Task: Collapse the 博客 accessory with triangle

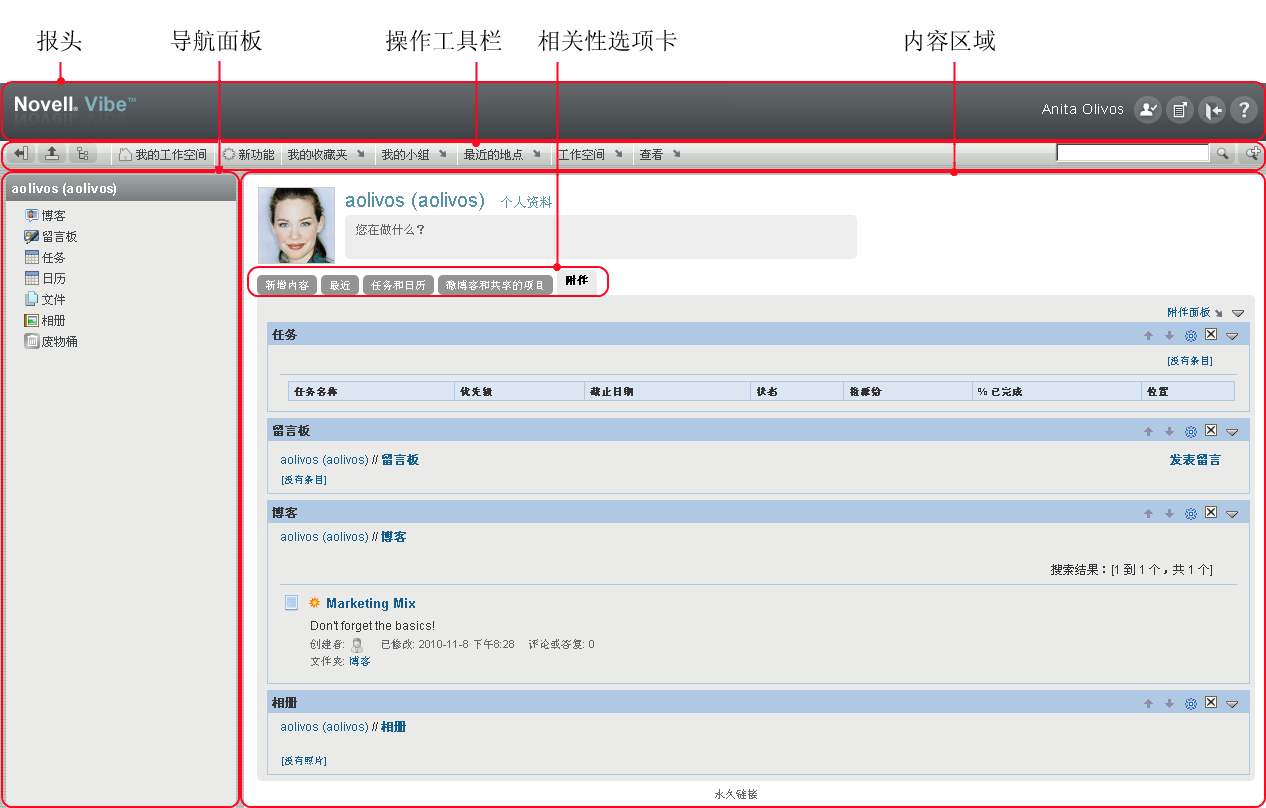Action: (x=1232, y=515)
